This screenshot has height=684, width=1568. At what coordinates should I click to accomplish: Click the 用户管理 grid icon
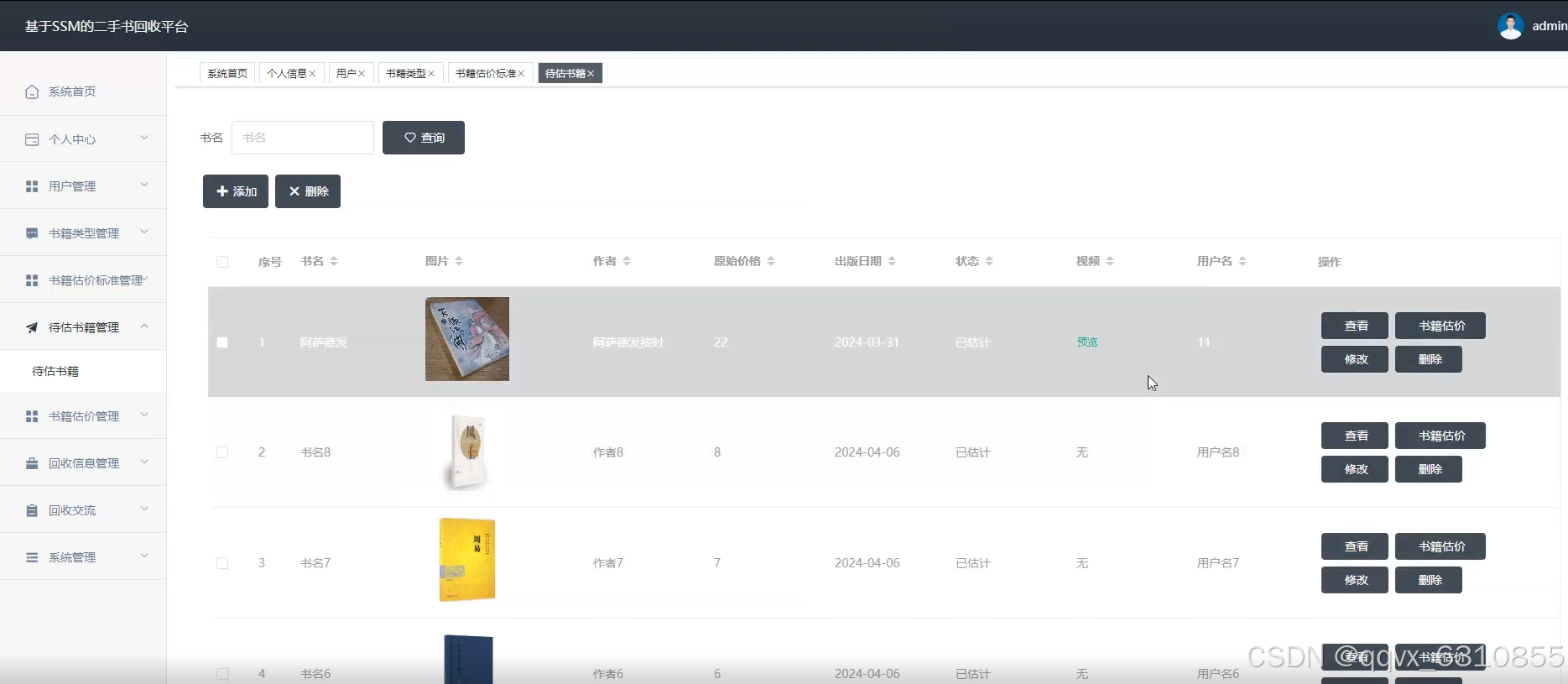click(32, 186)
